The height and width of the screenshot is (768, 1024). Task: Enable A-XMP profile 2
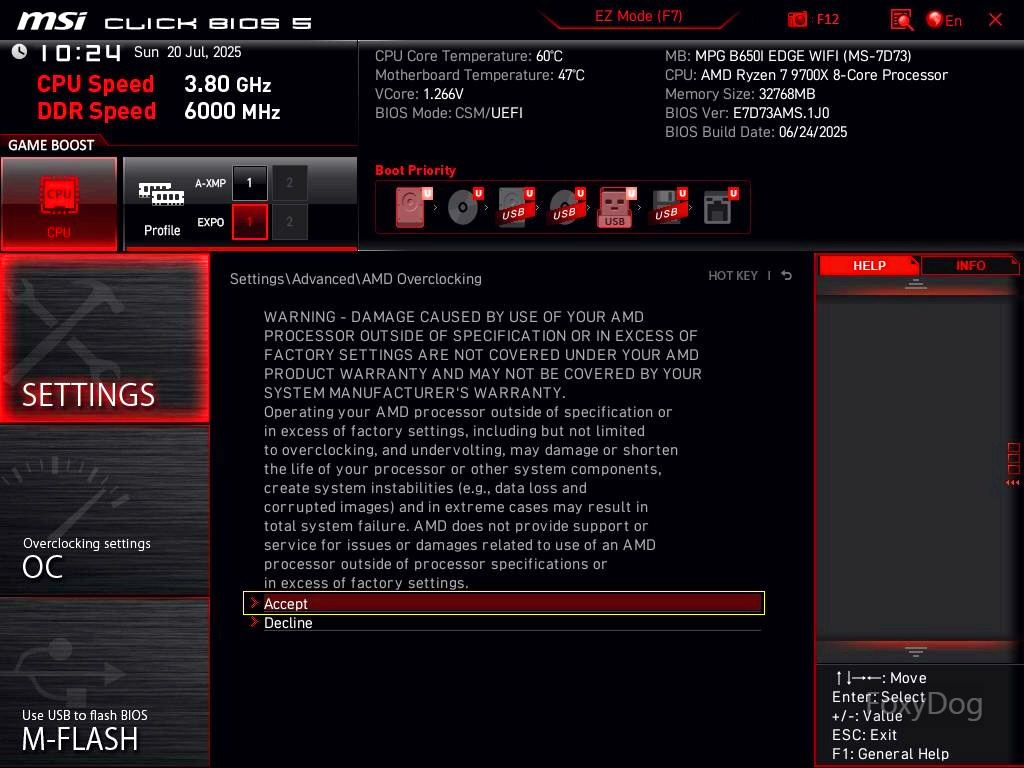289,183
